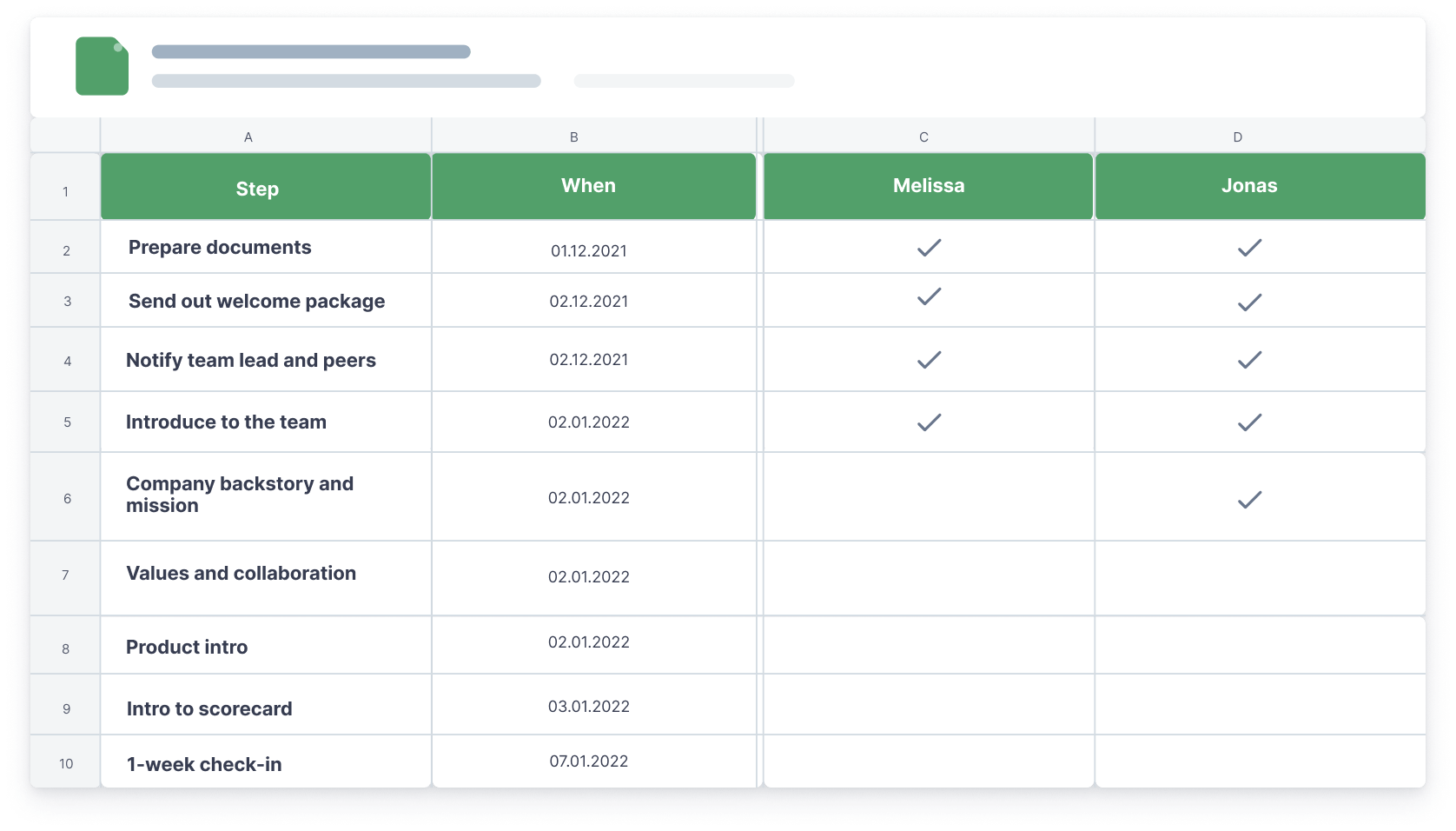The height and width of the screenshot is (831, 1456).
Task: Click the document title placeholder bar
Action: (311, 52)
